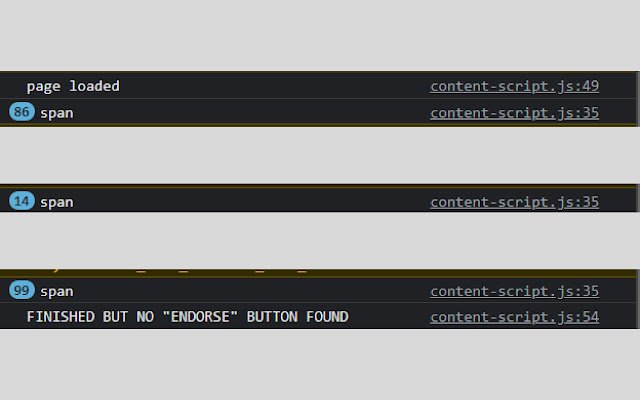Image resolution: width=640 pixels, height=400 pixels.
Task: Click the scrollbar strip beside the page loaded row
Action: [x=638, y=85]
